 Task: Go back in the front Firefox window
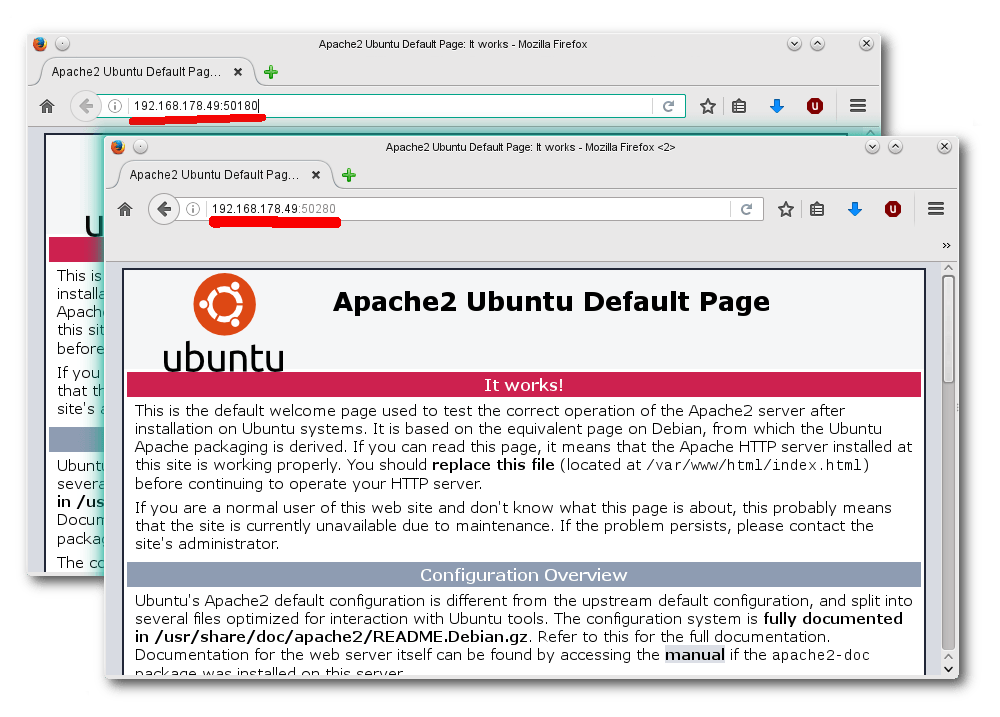[x=164, y=209]
